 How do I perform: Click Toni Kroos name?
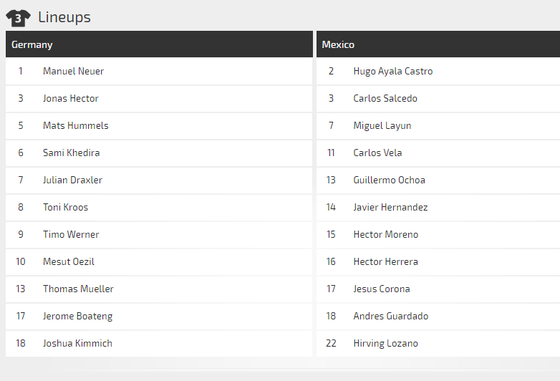click(x=65, y=207)
